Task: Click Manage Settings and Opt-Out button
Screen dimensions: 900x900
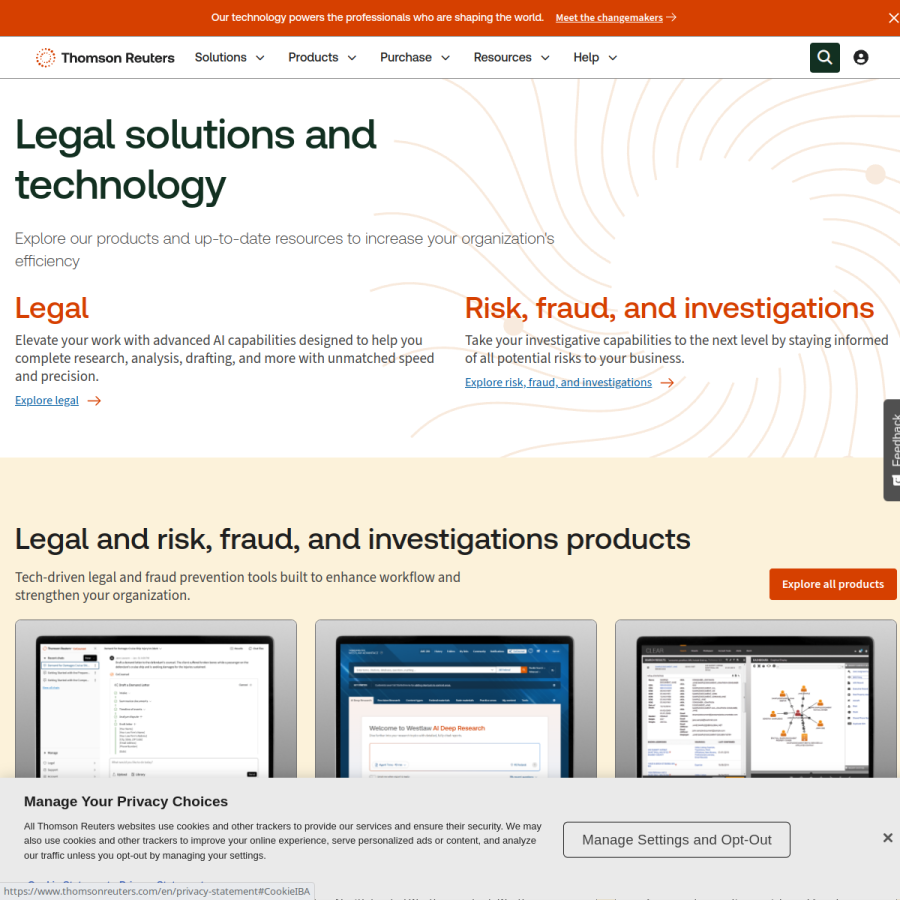Action: coord(676,840)
